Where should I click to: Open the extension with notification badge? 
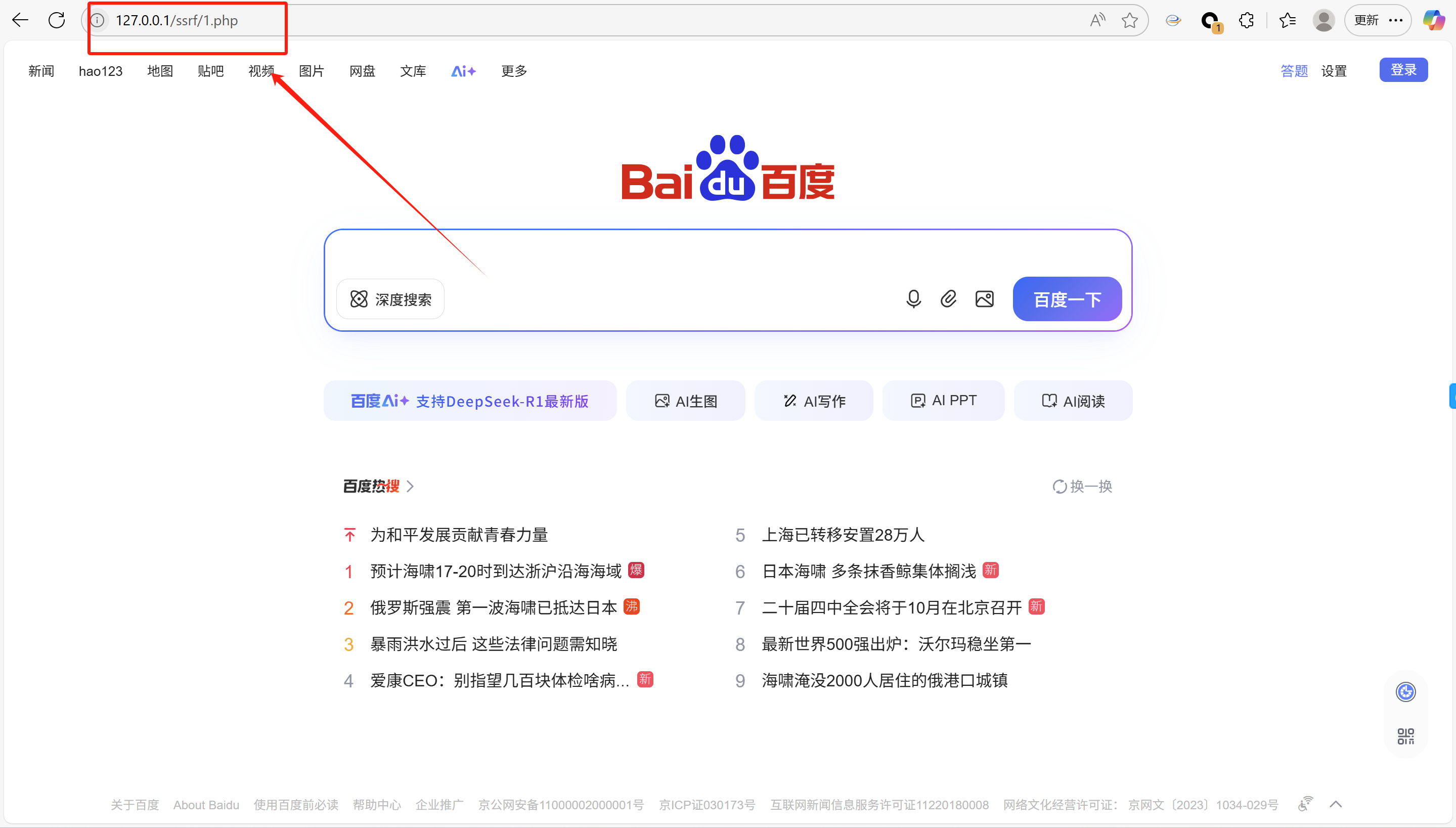pos(1211,22)
